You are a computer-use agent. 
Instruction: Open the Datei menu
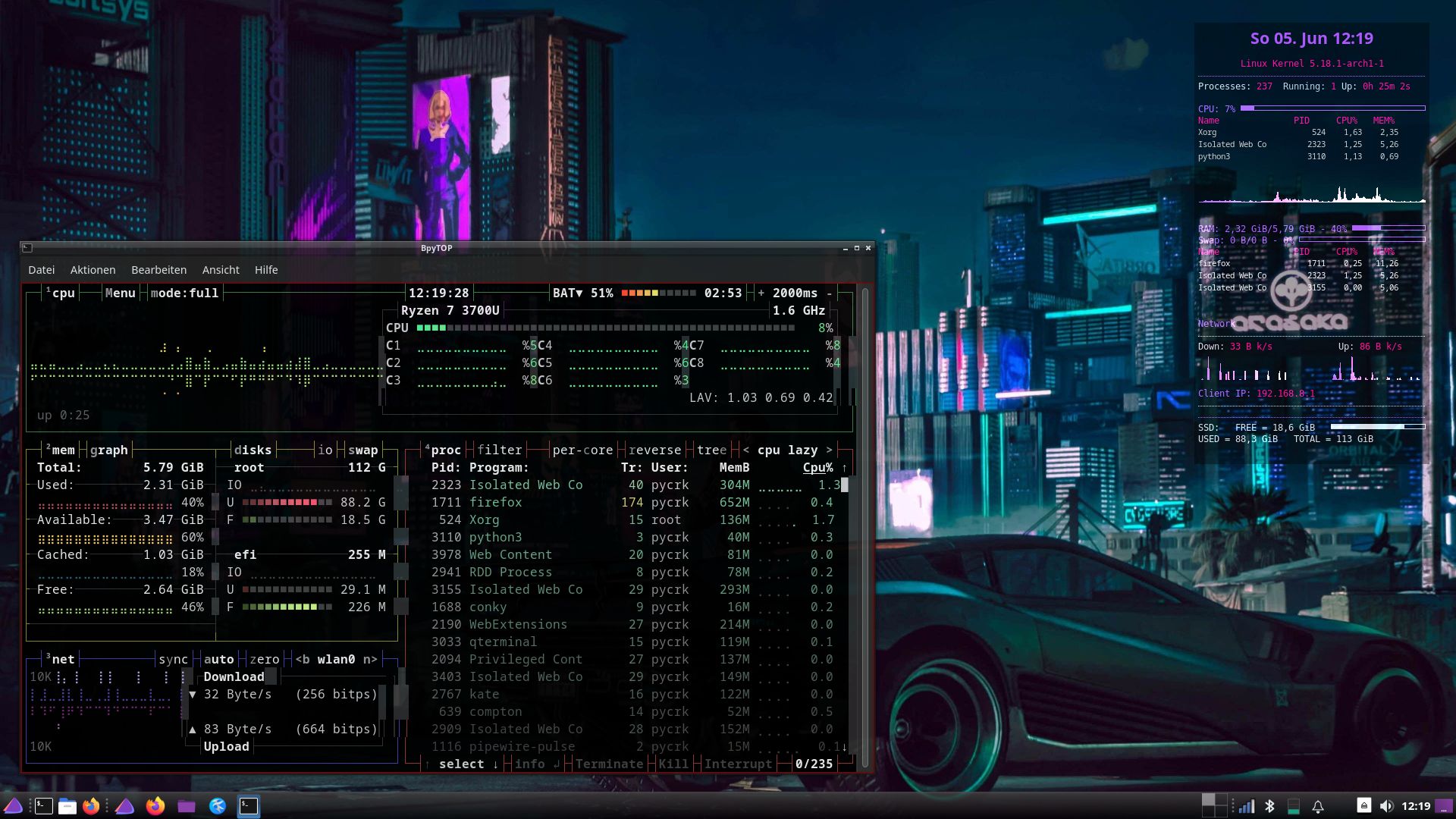(x=41, y=270)
